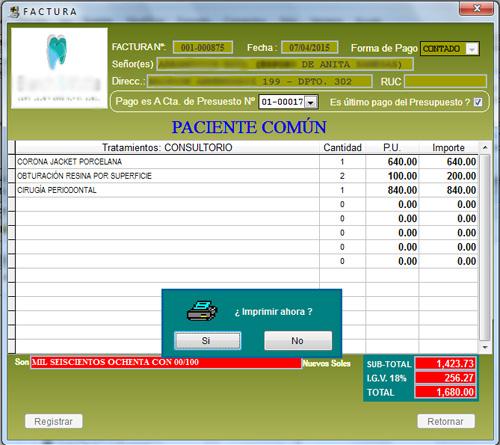Select the CIRUGÍA PERIODONTAL row
This screenshot has height=445, width=500.
(x=247, y=190)
